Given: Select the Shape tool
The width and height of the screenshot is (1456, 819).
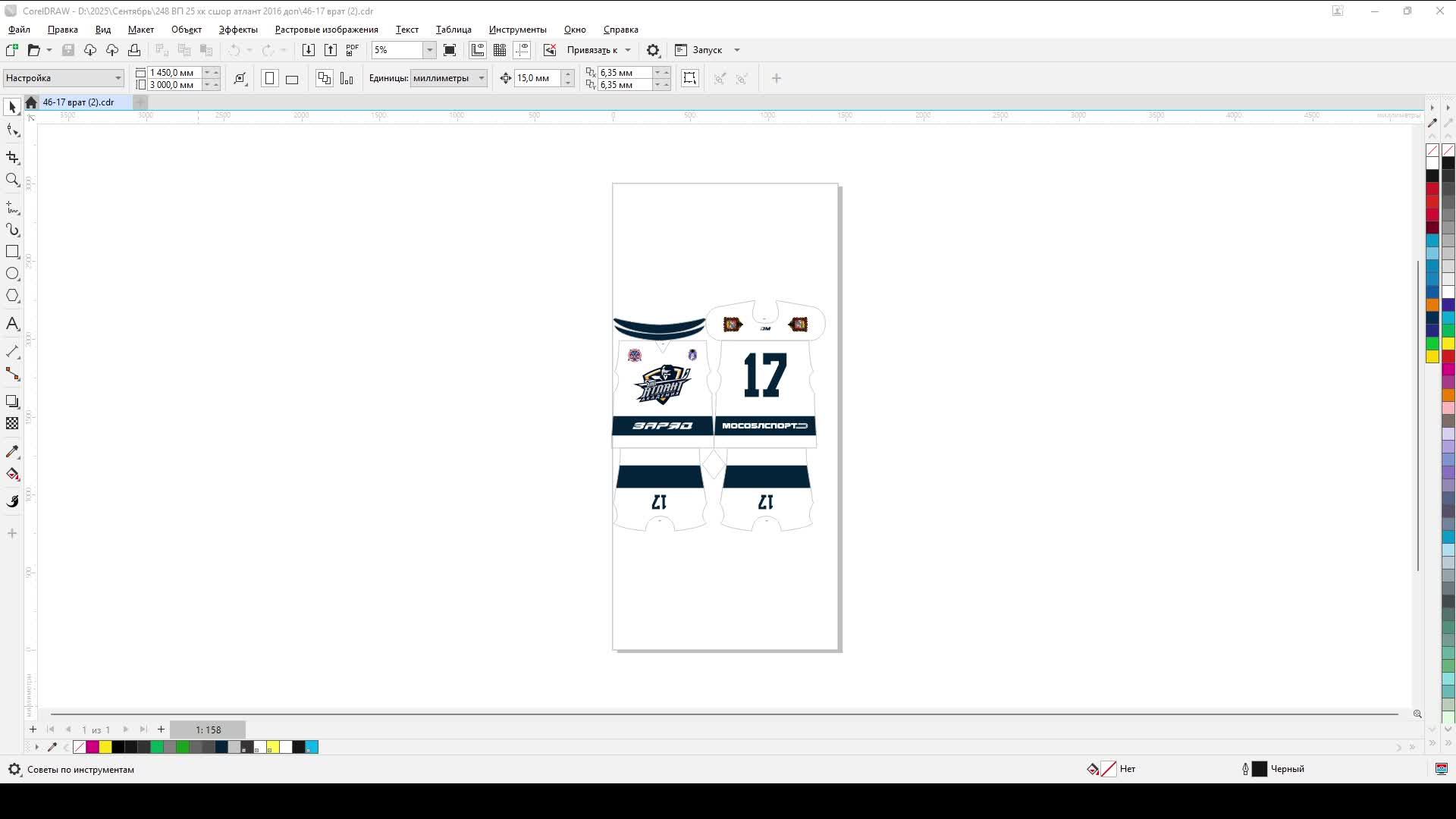Looking at the screenshot, I should click(x=12, y=130).
